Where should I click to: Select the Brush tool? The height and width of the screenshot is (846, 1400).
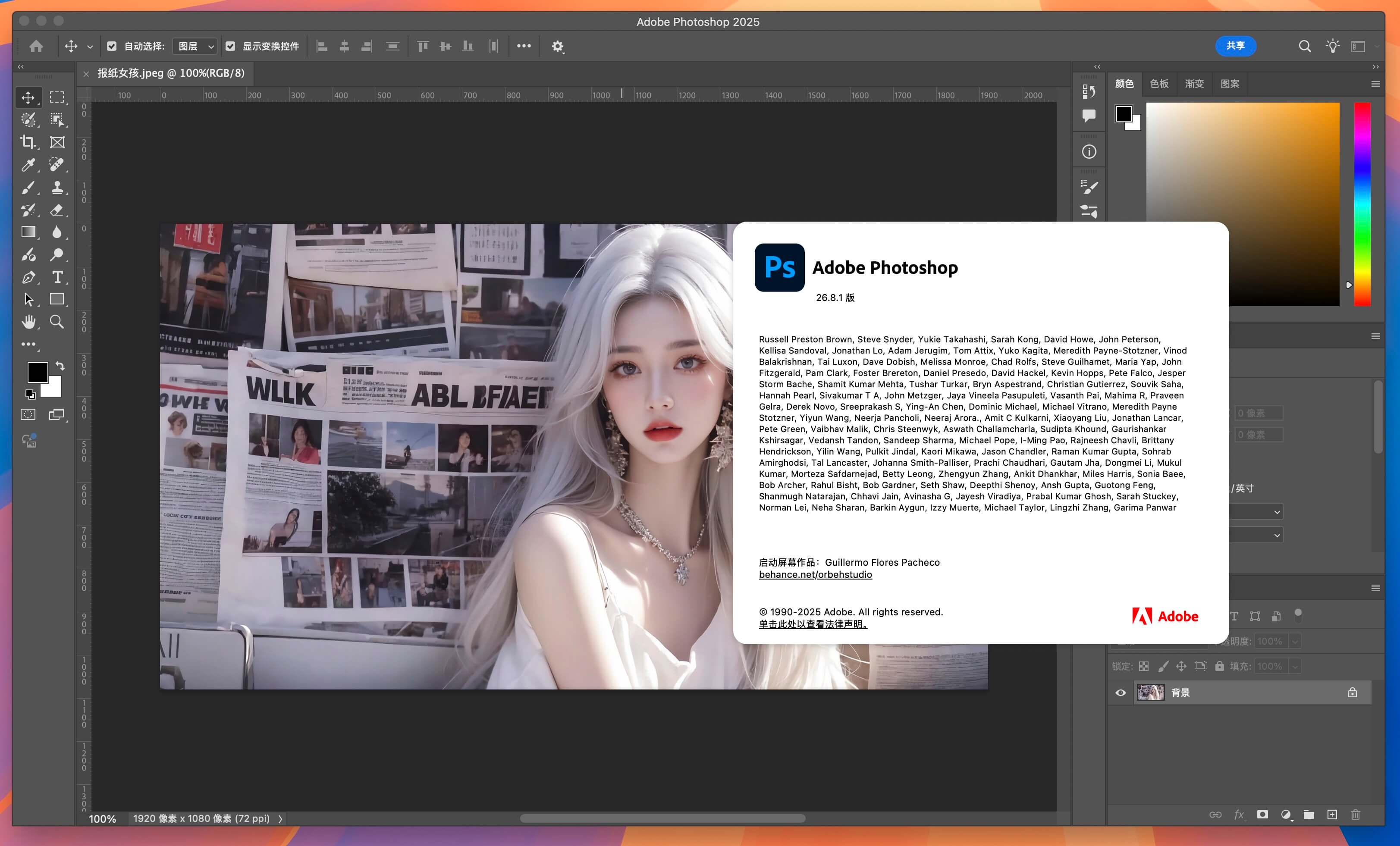pos(28,187)
